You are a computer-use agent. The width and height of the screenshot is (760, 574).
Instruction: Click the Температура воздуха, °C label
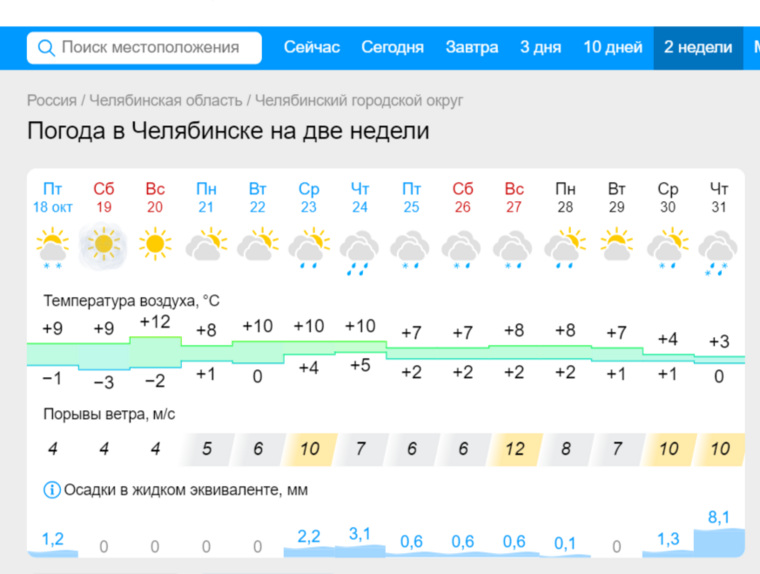pyautogui.click(x=131, y=301)
